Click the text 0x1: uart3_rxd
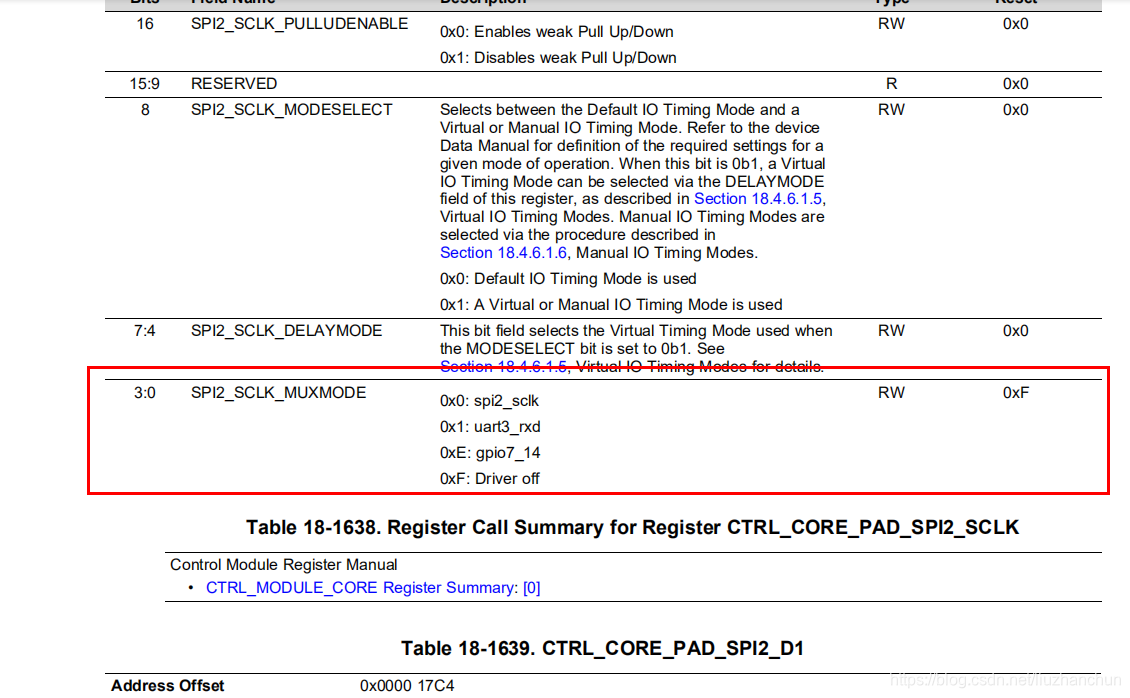1130x698 pixels. pyautogui.click(x=490, y=426)
